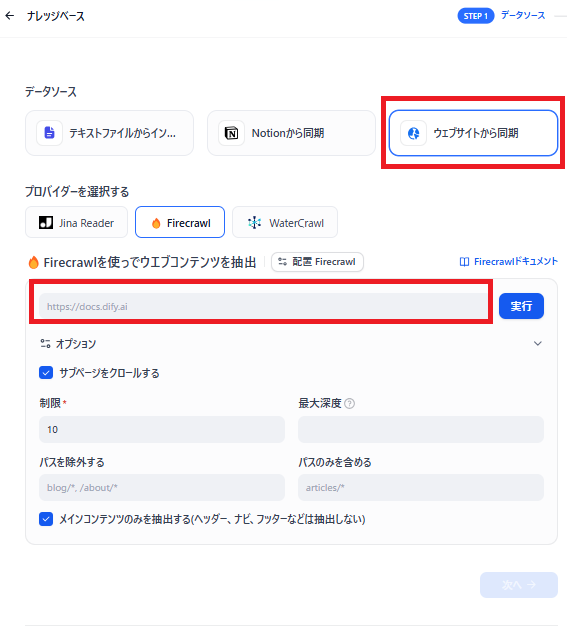Screen dimensions: 567x629
Task: Open 配置 Firecrawl settings button
Action: (x=317, y=262)
